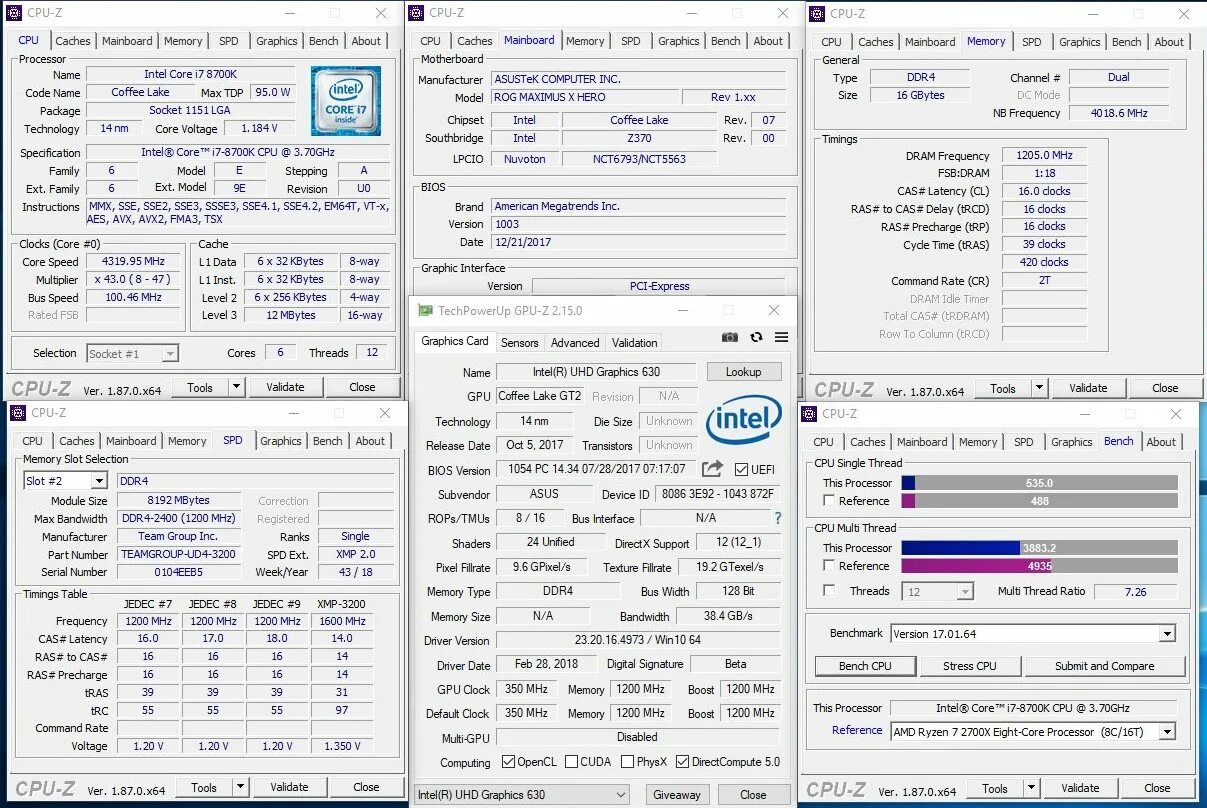Click the single thread 535.0 result bar

point(1040,483)
